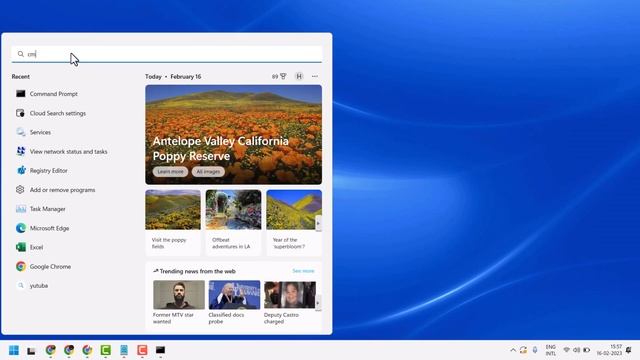Open 'Deputy Castro charged' news item
640x360 pixels.
click(x=290, y=302)
